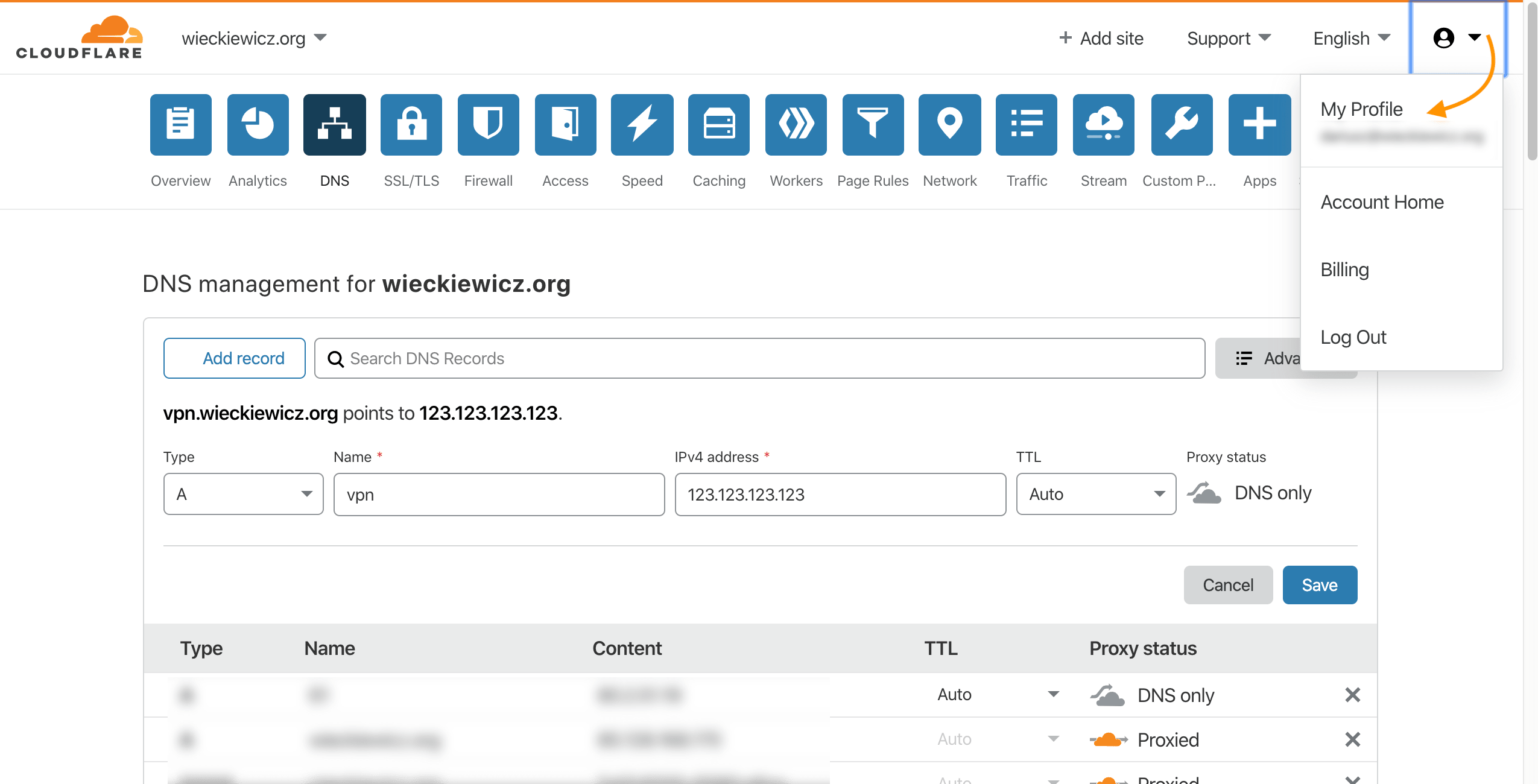The image size is (1538, 784).
Task: Select Log Out from account menu
Action: pyautogui.click(x=1353, y=337)
